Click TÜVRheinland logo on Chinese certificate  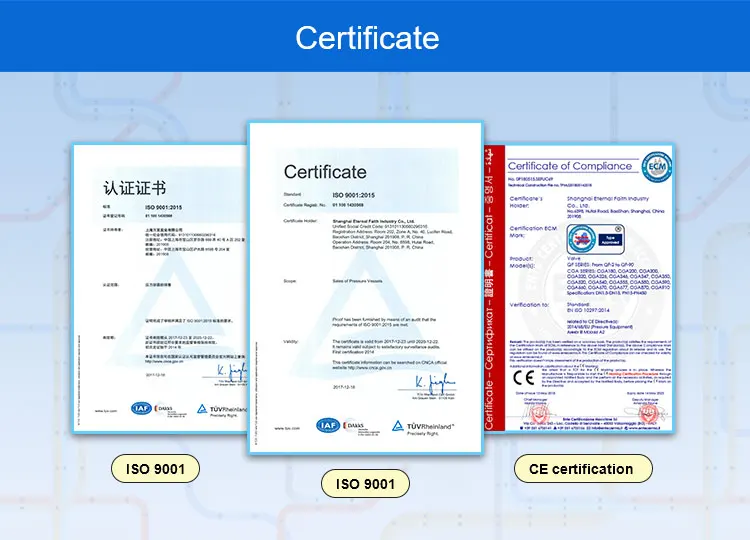tap(222, 411)
